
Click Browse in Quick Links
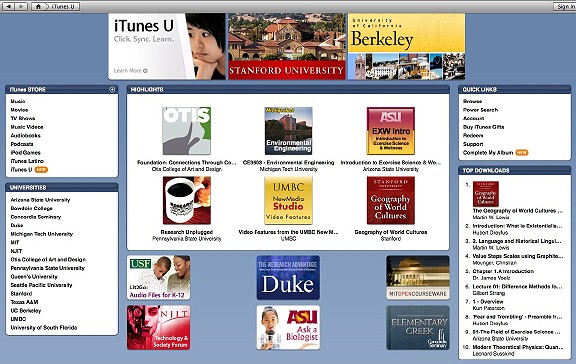click(x=472, y=101)
